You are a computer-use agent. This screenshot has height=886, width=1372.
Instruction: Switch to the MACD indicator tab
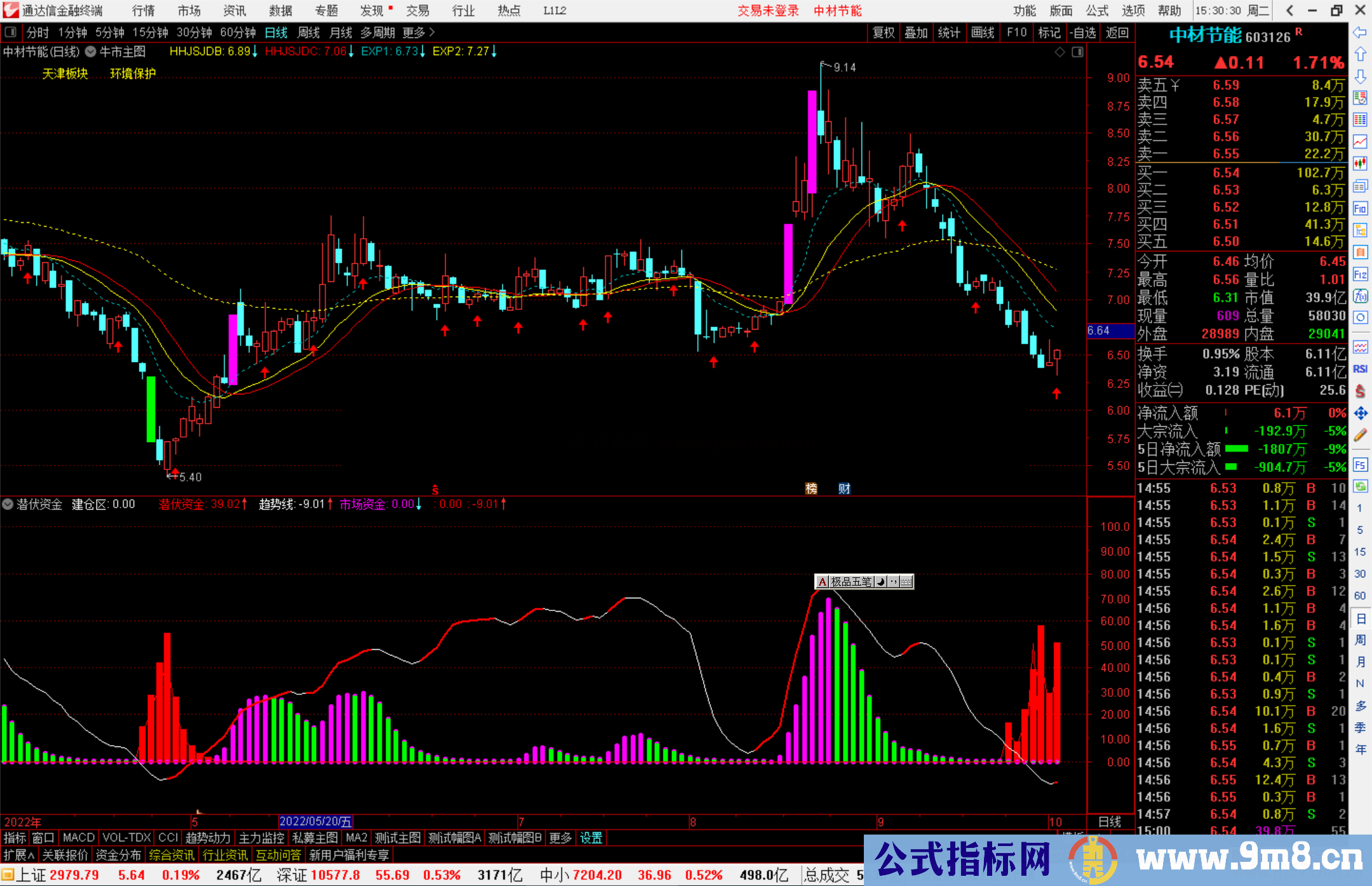[x=79, y=838]
